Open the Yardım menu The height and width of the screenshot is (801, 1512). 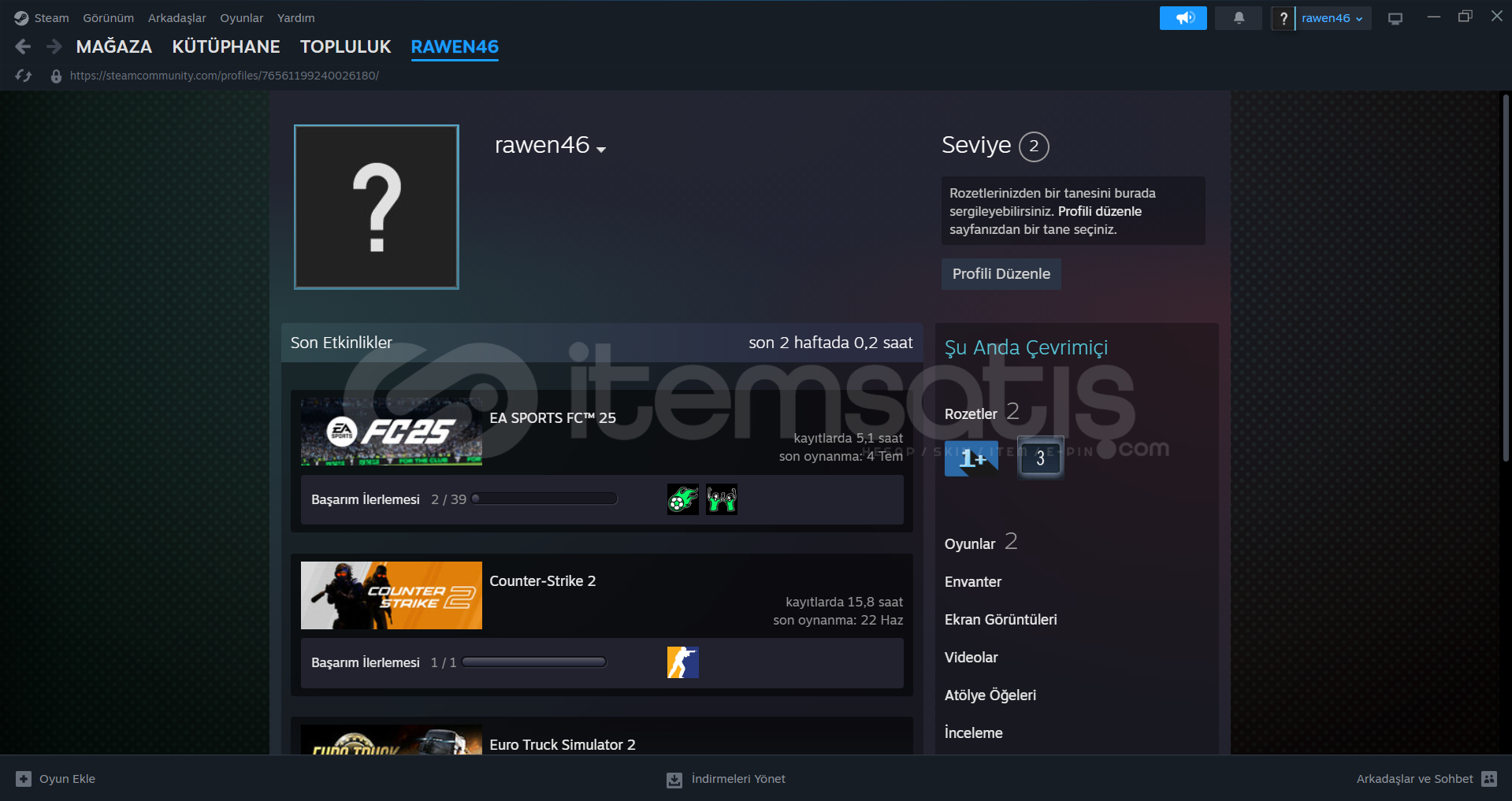(x=295, y=18)
